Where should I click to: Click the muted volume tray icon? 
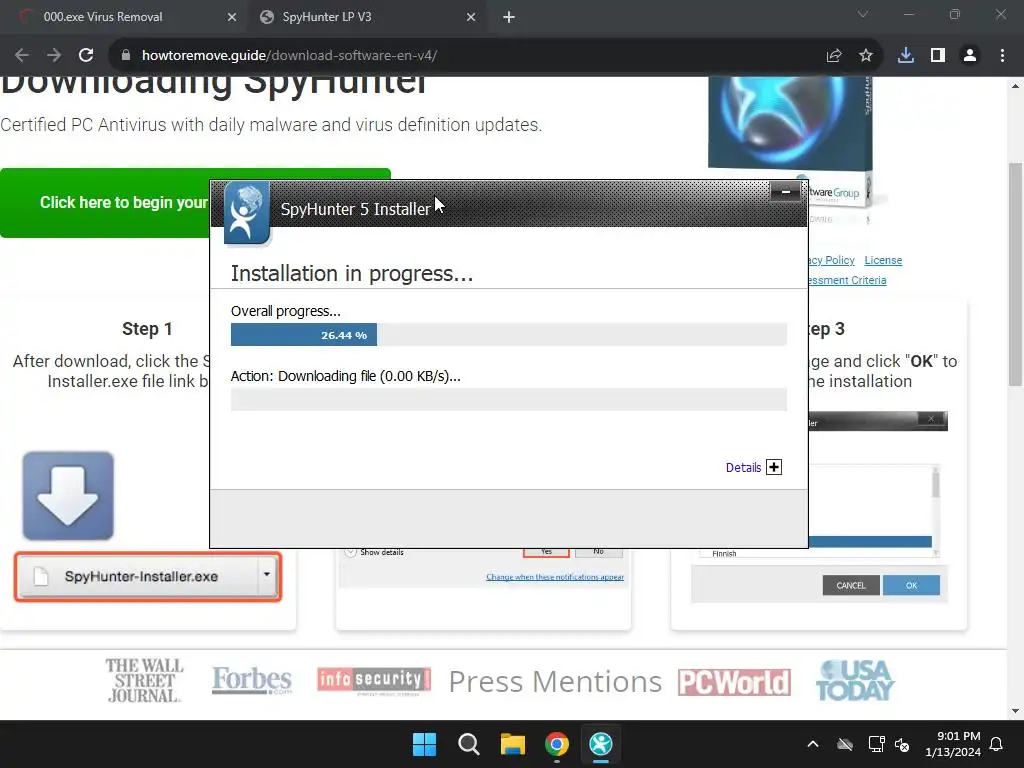902,744
